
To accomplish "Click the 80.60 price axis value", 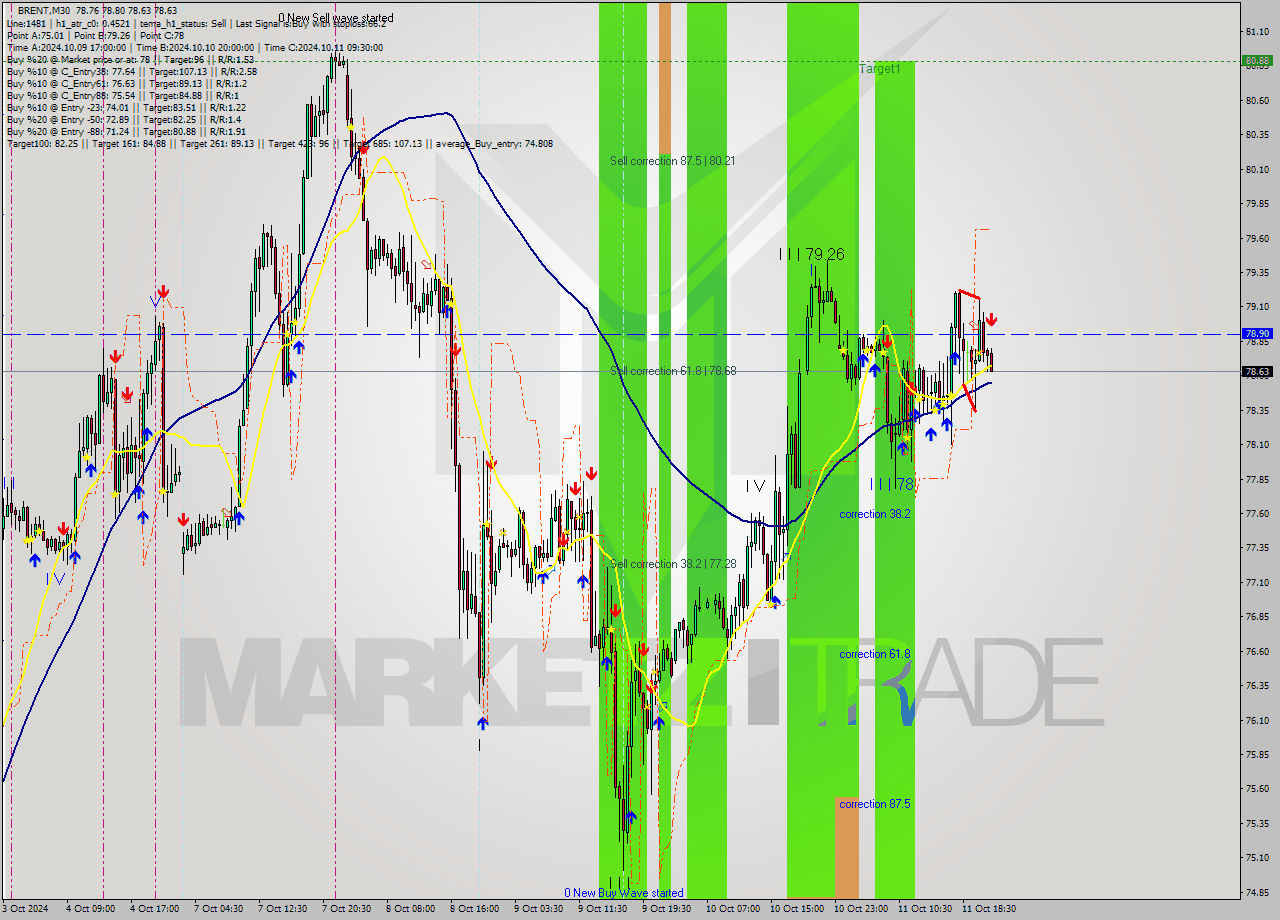I will click(1257, 100).
